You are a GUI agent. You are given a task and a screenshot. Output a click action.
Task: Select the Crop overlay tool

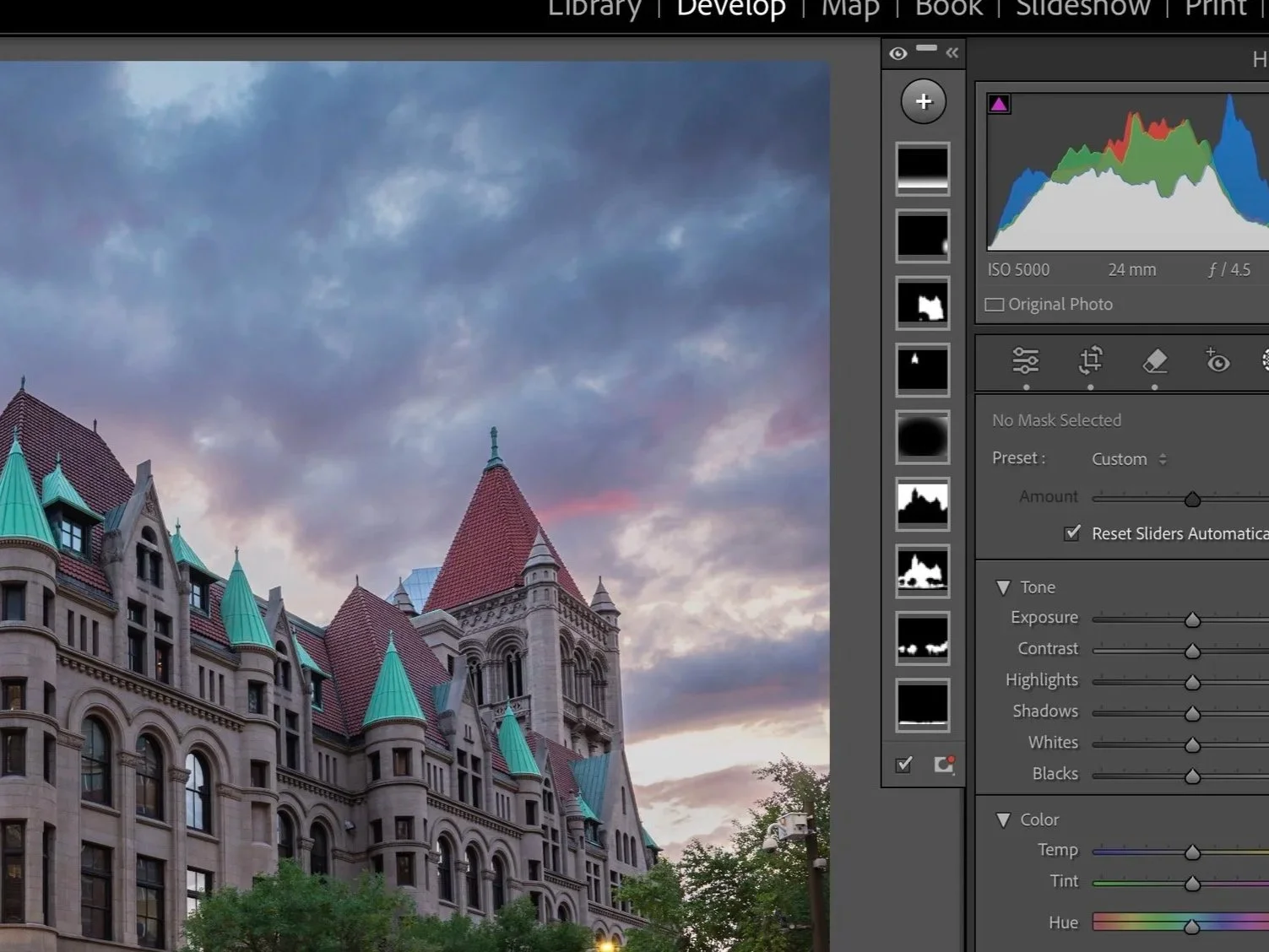[1090, 360]
